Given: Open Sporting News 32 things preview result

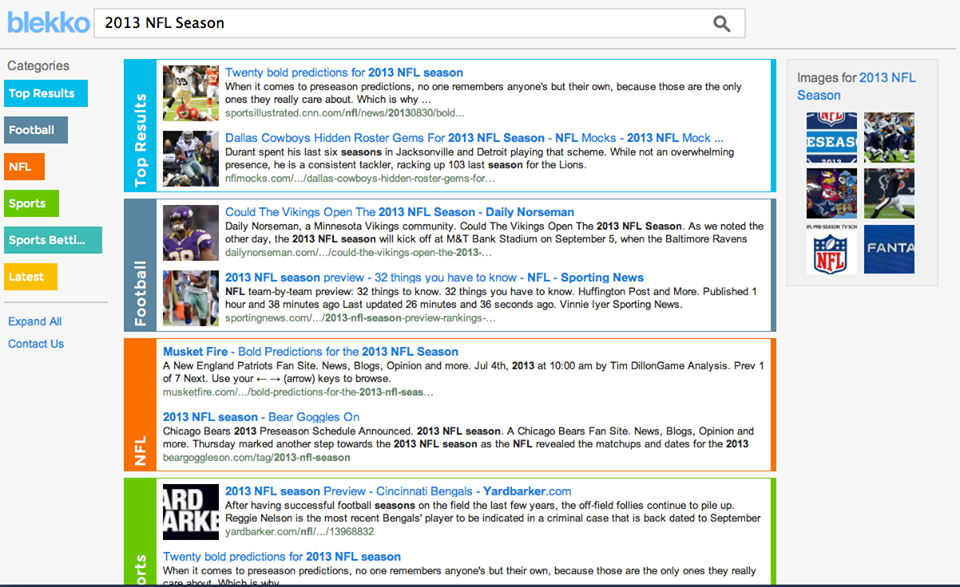Looking at the screenshot, I should 434,277.
